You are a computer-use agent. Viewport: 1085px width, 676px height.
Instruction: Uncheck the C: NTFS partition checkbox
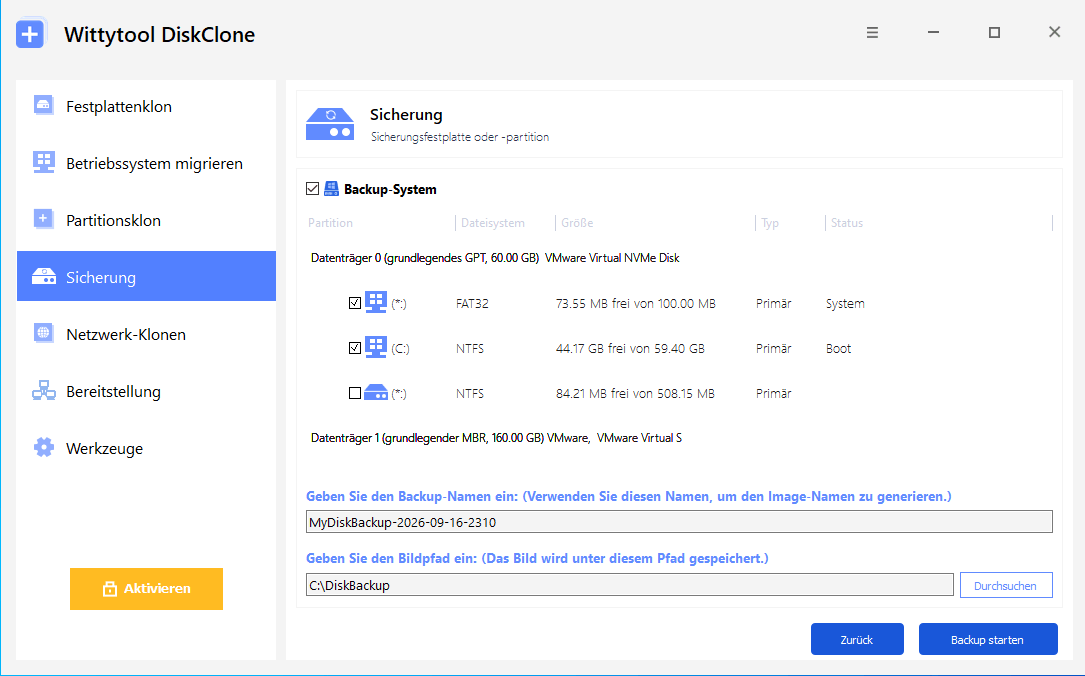tap(355, 348)
